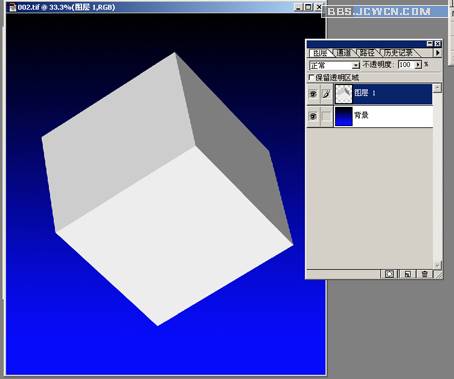Hide 图层 1 using its eye icon
The width and height of the screenshot is (454, 379).
313,94
